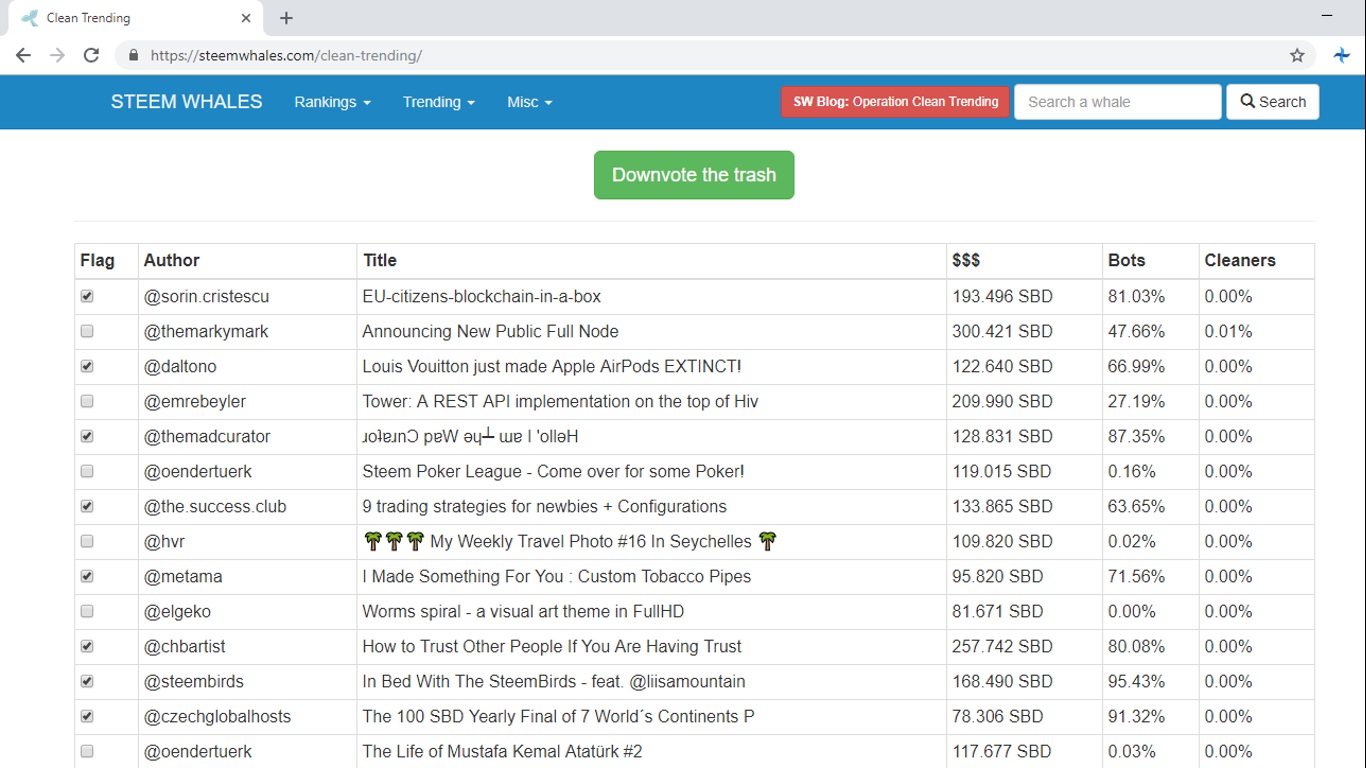The width and height of the screenshot is (1366, 768).
Task: Expand the Rankings dropdown menu
Action: click(332, 102)
